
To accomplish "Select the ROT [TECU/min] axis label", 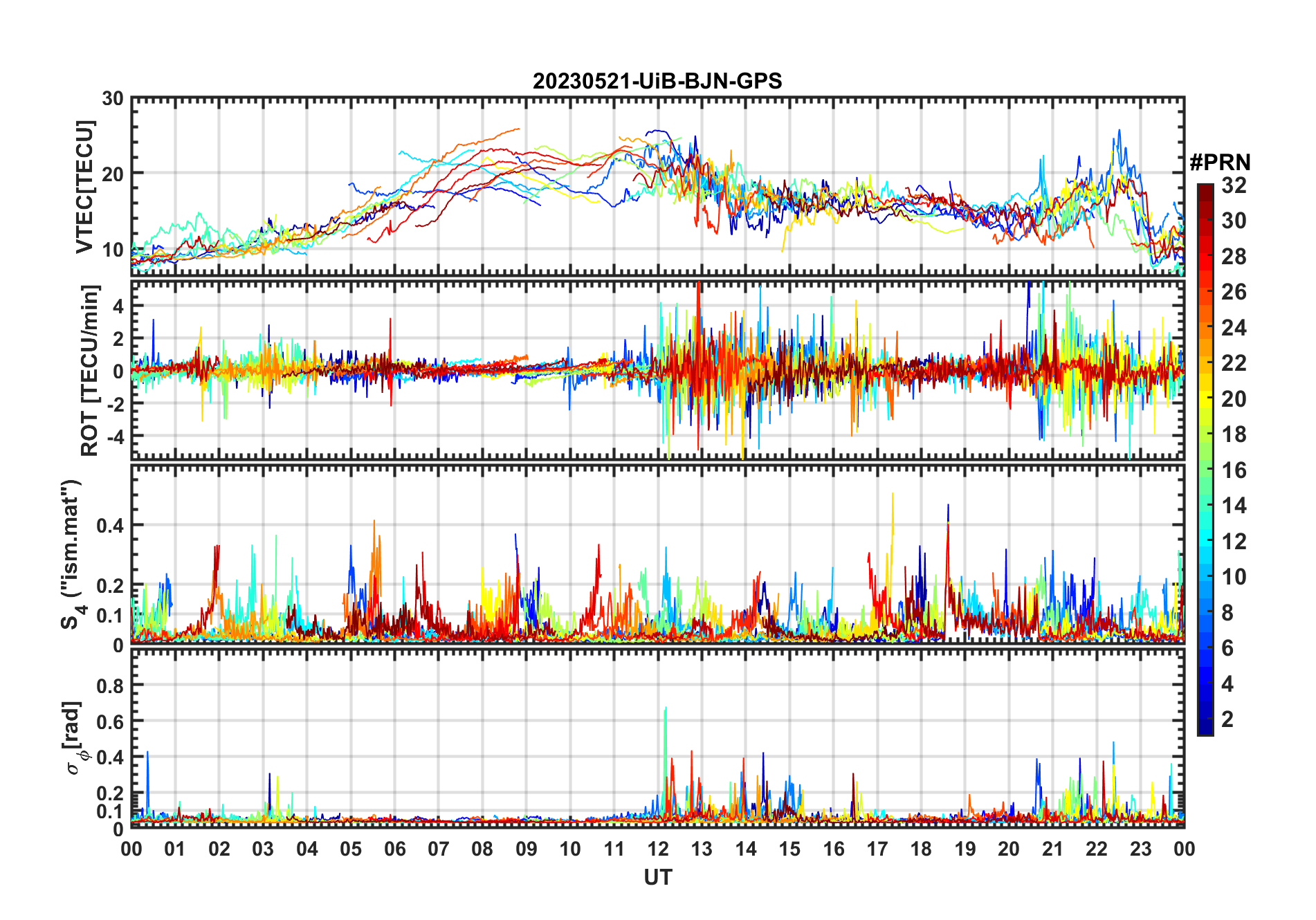I will click(90, 370).
